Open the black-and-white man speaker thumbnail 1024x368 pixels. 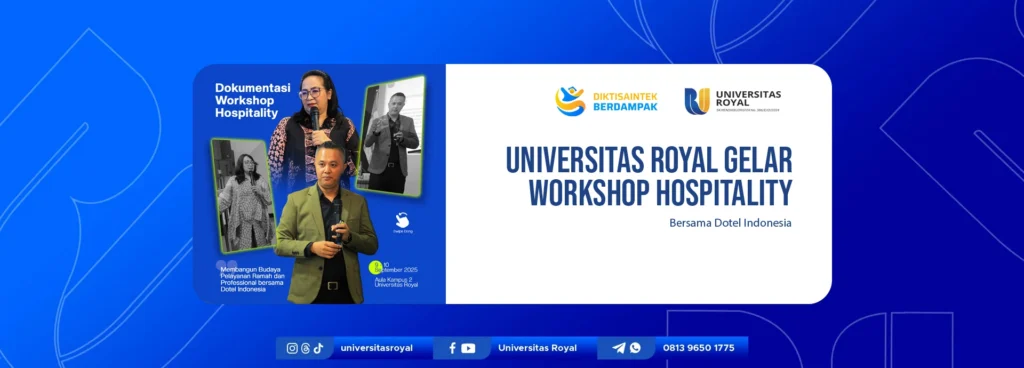coord(391,136)
